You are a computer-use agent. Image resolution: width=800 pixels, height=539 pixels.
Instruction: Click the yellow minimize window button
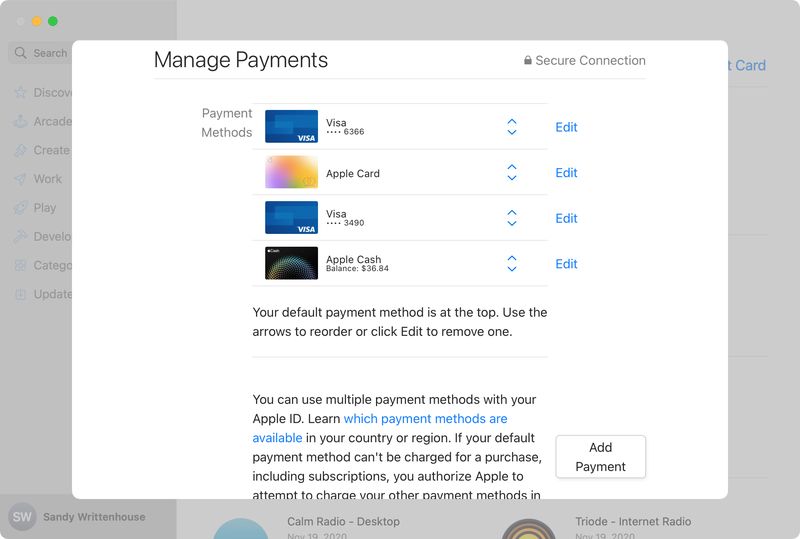[x=37, y=21]
